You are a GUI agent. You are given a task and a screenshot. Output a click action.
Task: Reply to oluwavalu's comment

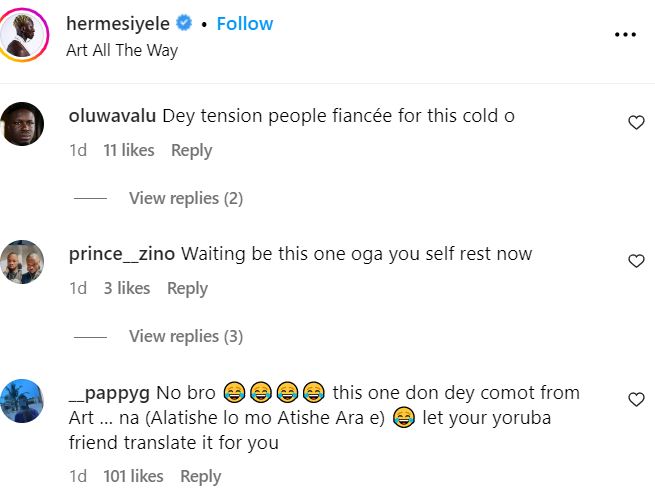[191, 150]
